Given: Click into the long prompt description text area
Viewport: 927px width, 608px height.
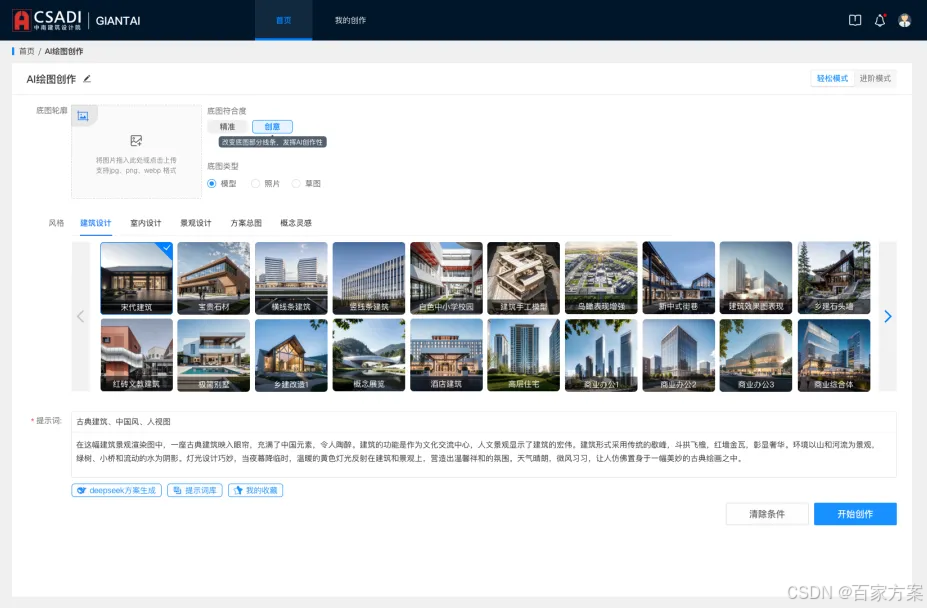Looking at the screenshot, I should (484, 454).
